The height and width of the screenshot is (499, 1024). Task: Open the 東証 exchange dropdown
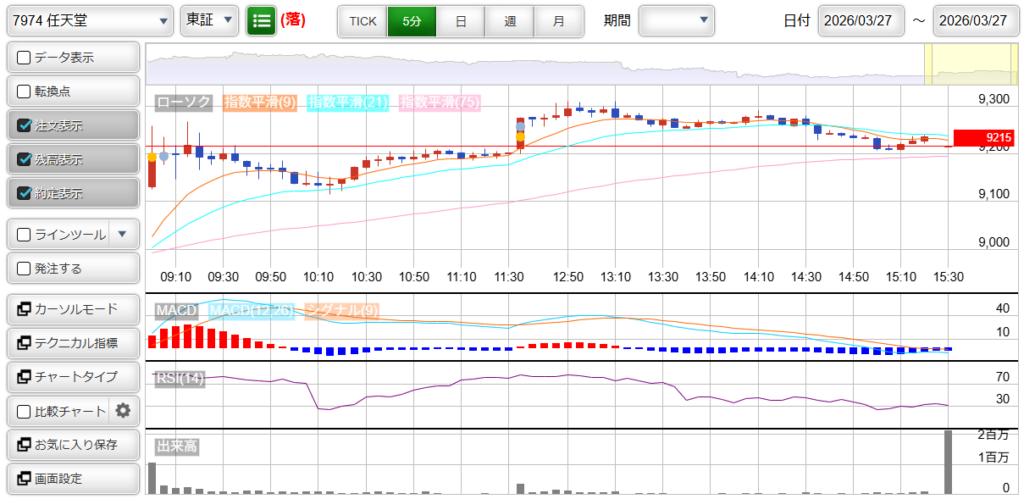click(x=210, y=20)
